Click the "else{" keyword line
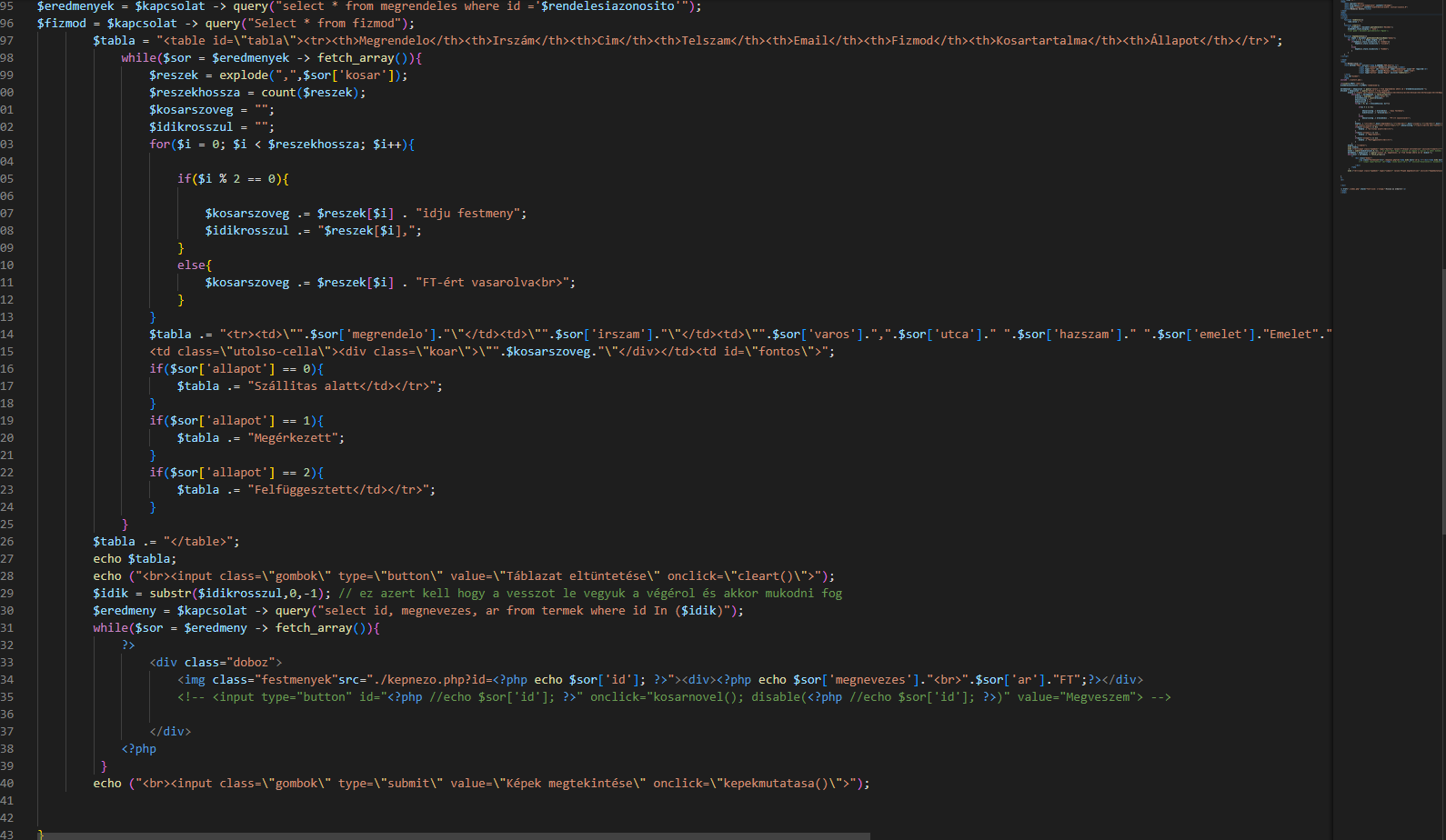This screenshot has height=840, width=1446. coord(195,265)
